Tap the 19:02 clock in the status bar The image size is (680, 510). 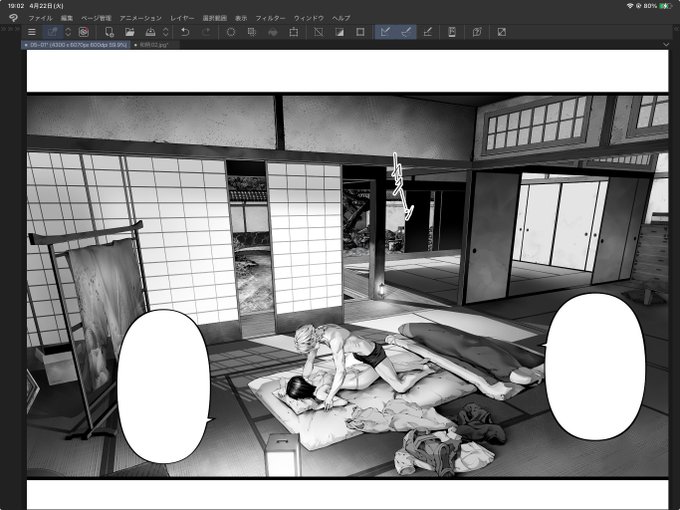tap(16, 6)
